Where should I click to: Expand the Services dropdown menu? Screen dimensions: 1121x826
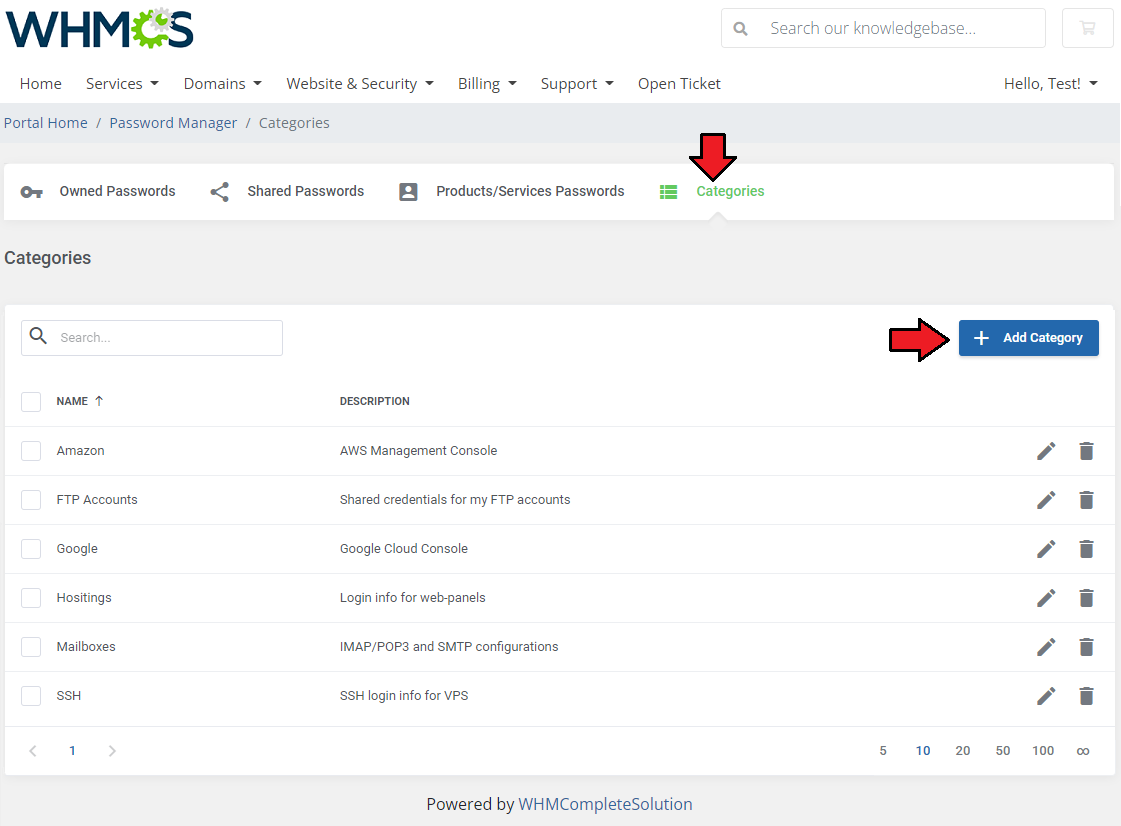(122, 84)
